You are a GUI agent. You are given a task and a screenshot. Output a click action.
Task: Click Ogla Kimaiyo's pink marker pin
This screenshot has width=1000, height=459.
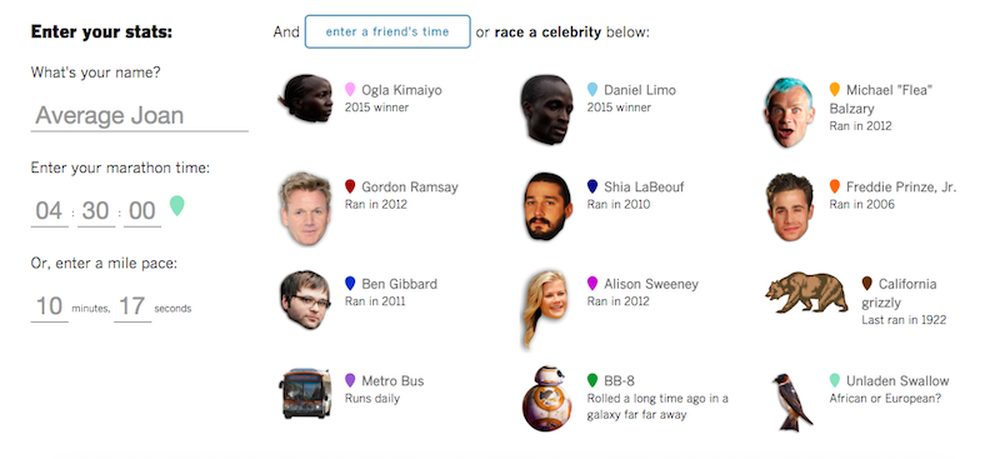349,89
